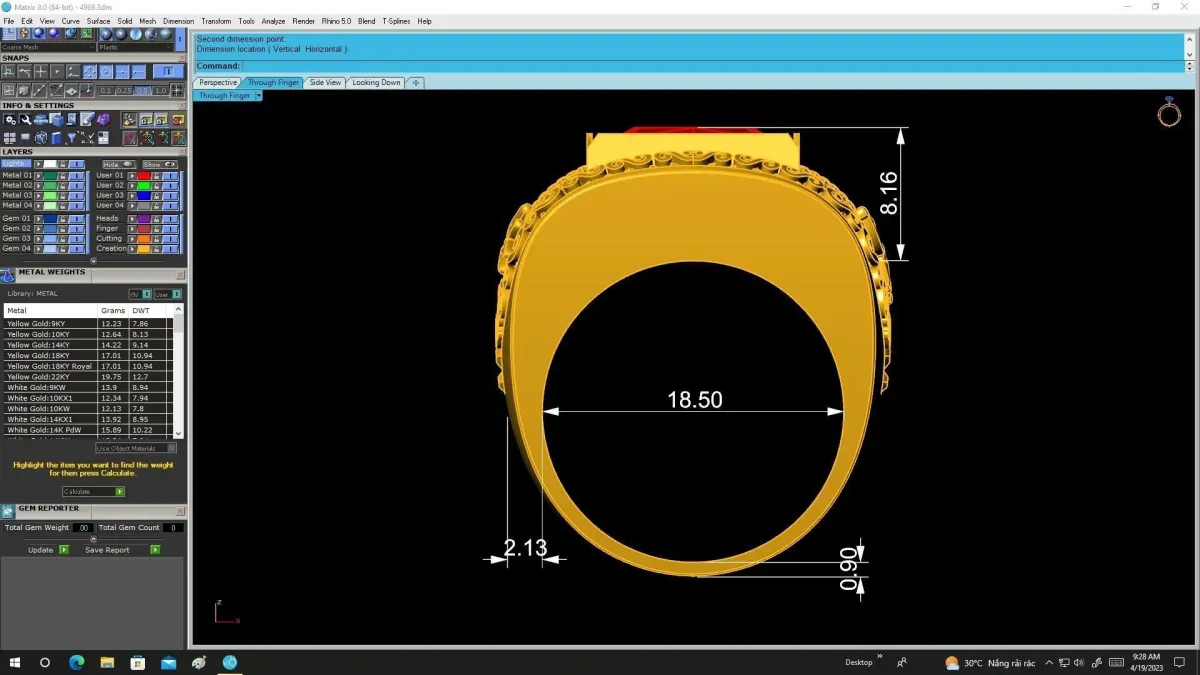Viewport: 1200px width, 675px height.
Task: Click the curve check icon
Action: click(x=87, y=138)
